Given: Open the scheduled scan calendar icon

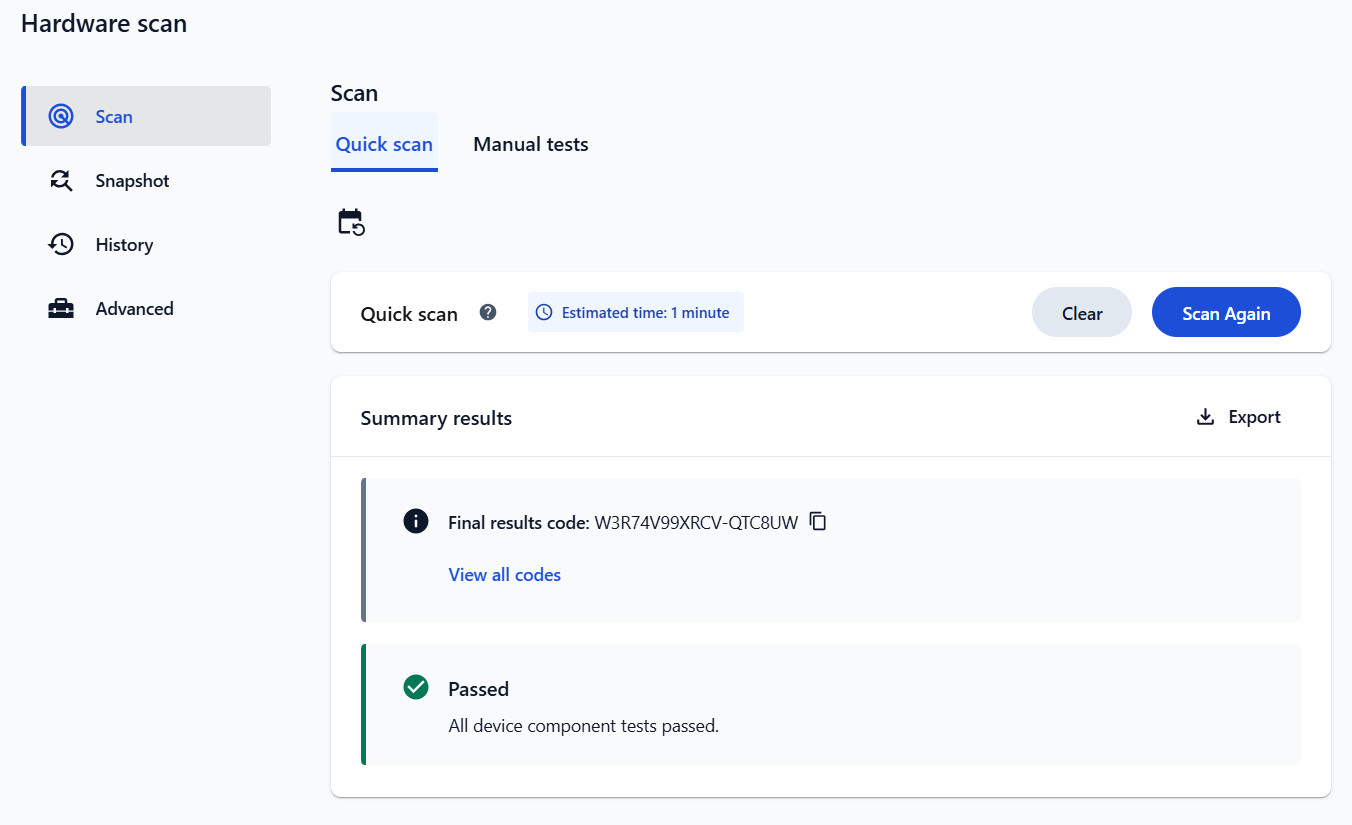Looking at the screenshot, I should (x=351, y=222).
